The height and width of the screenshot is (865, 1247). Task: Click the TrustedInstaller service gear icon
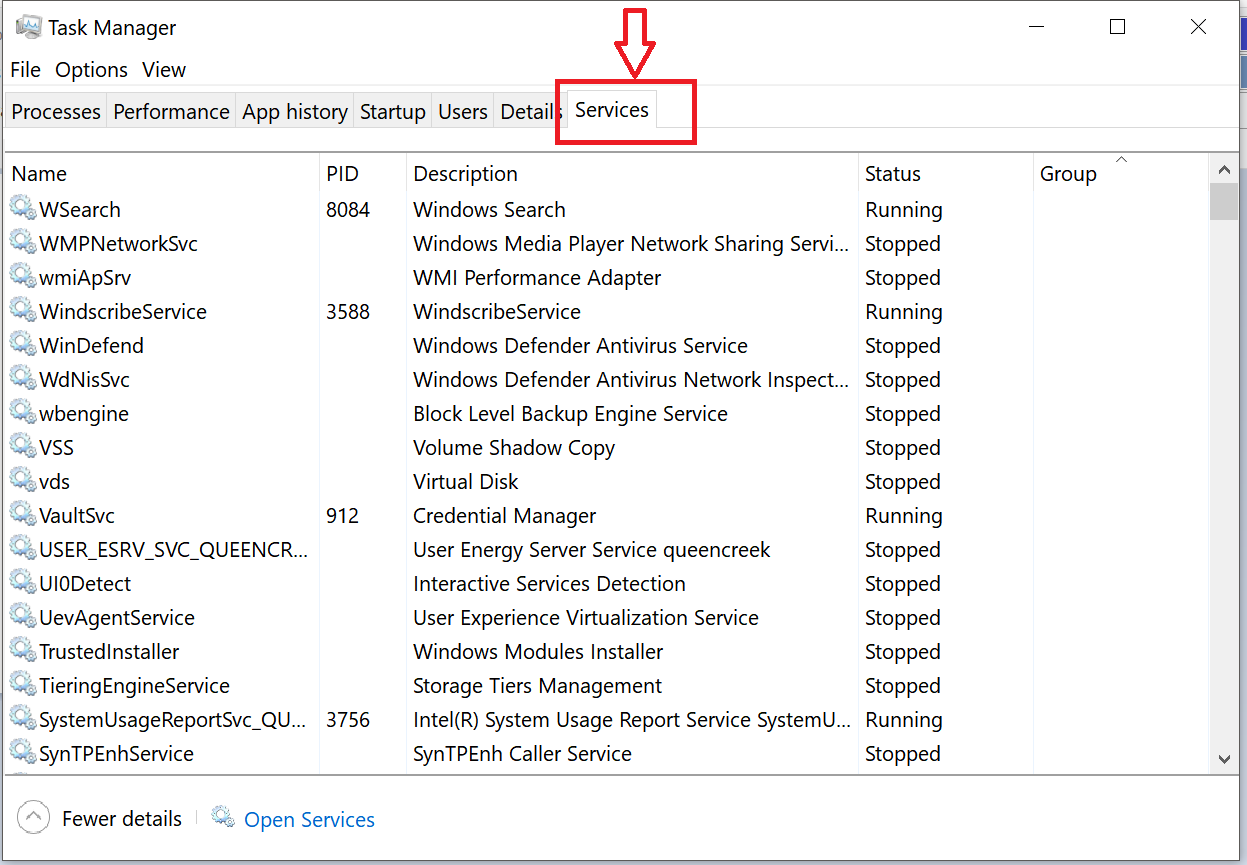point(23,651)
